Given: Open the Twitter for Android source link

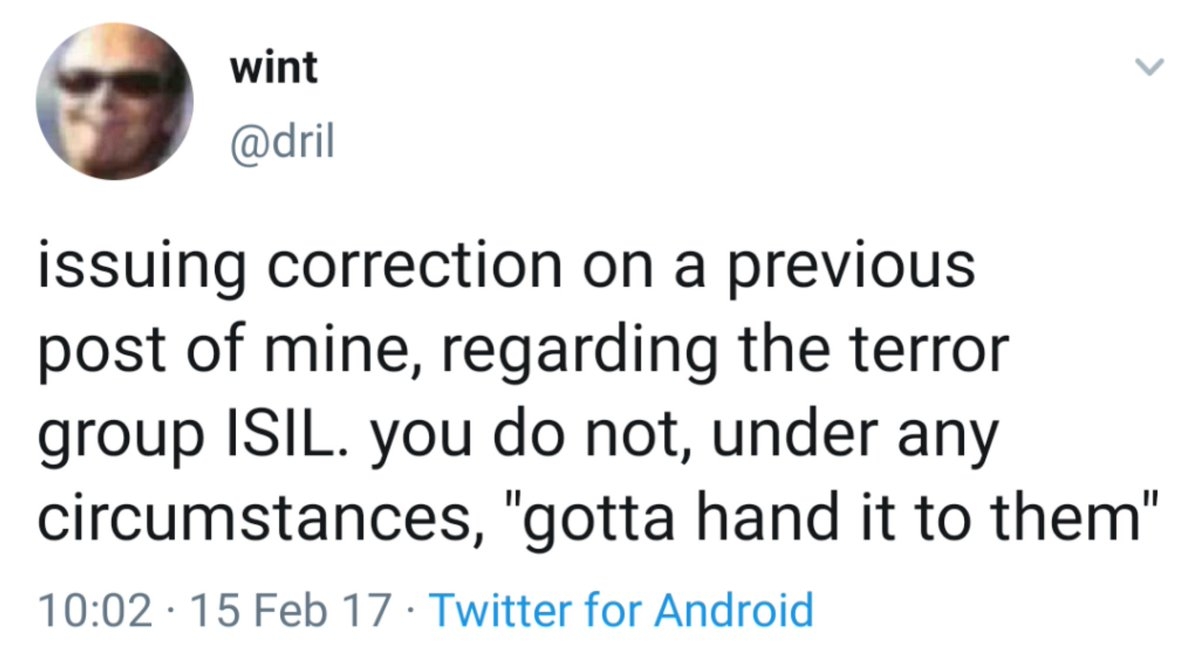Looking at the screenshot, I should tap(620, 609).
